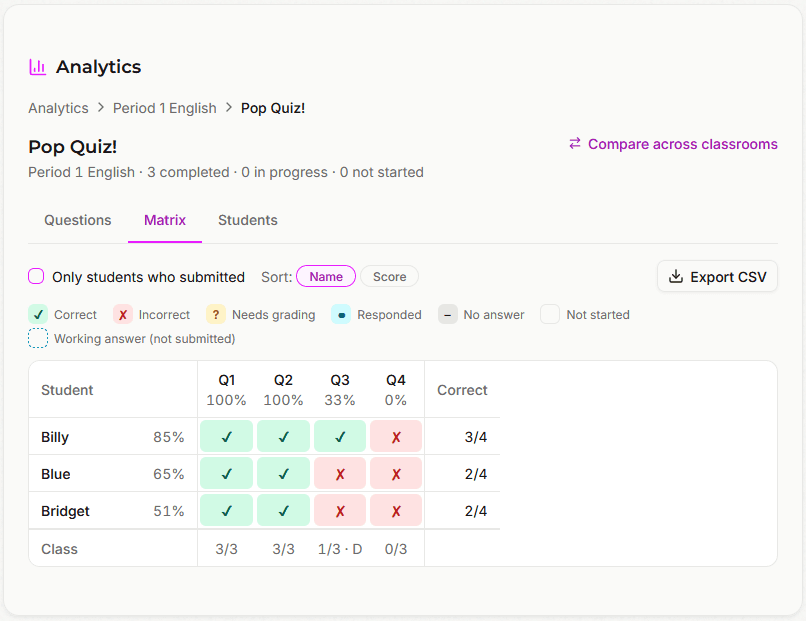Sort the matrix by Score

pos(389,277)
